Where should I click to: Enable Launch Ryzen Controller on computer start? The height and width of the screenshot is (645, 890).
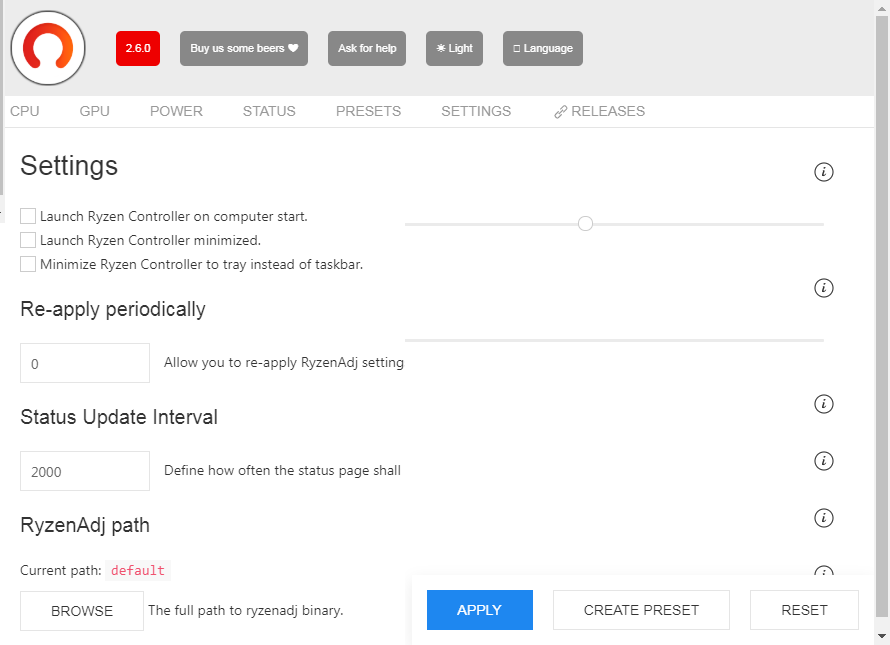[x=28, y=216]
